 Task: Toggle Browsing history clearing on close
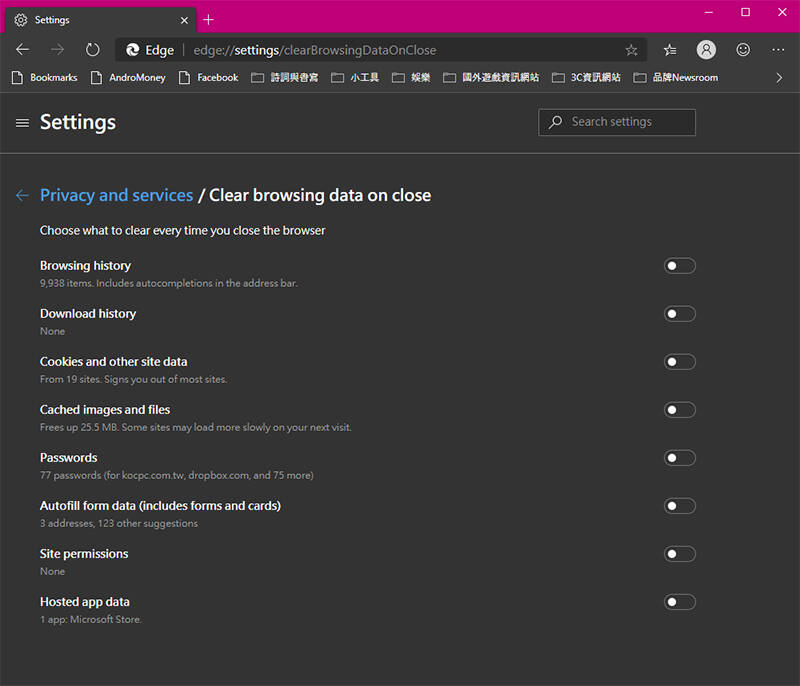tap(680, 266)
